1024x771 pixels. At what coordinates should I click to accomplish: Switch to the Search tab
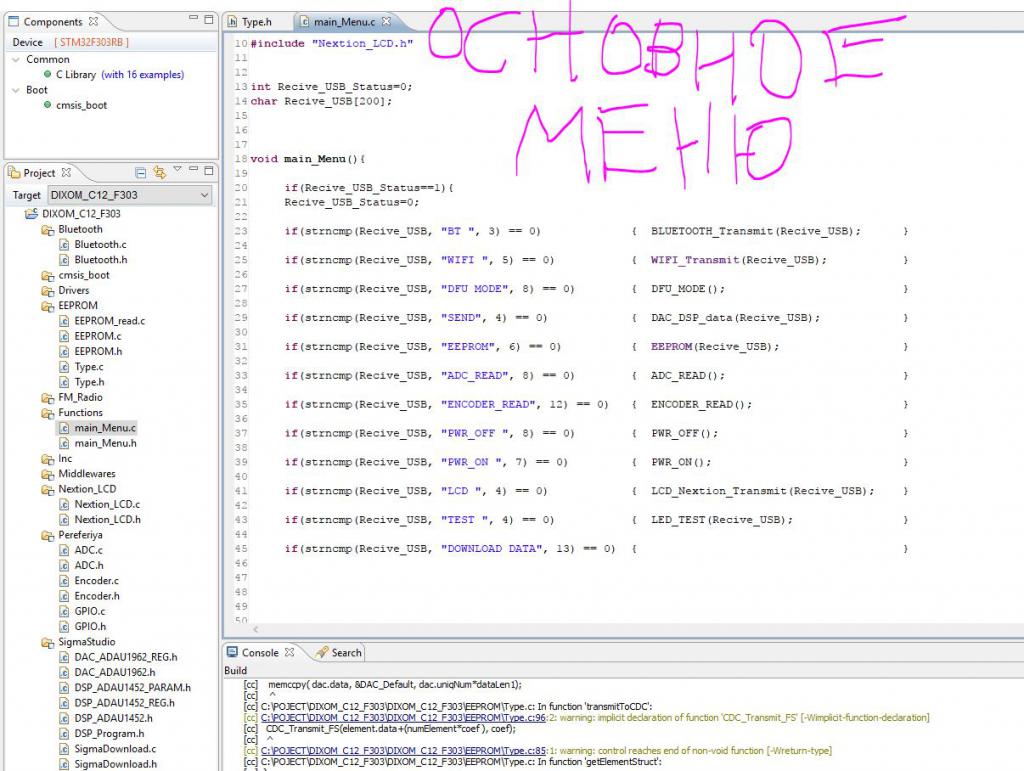339,653
